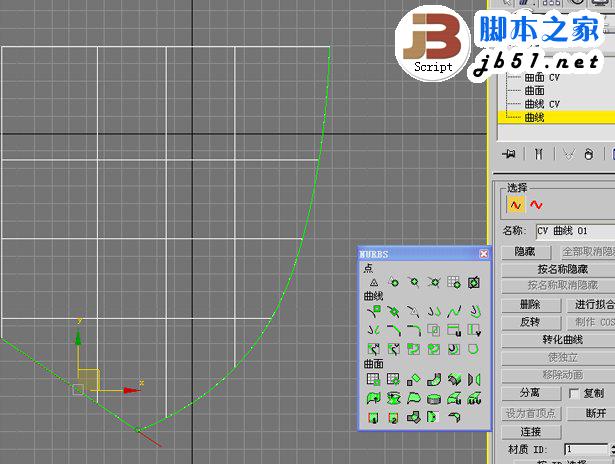Select Create Cap Surface tool

coord(434,398)
